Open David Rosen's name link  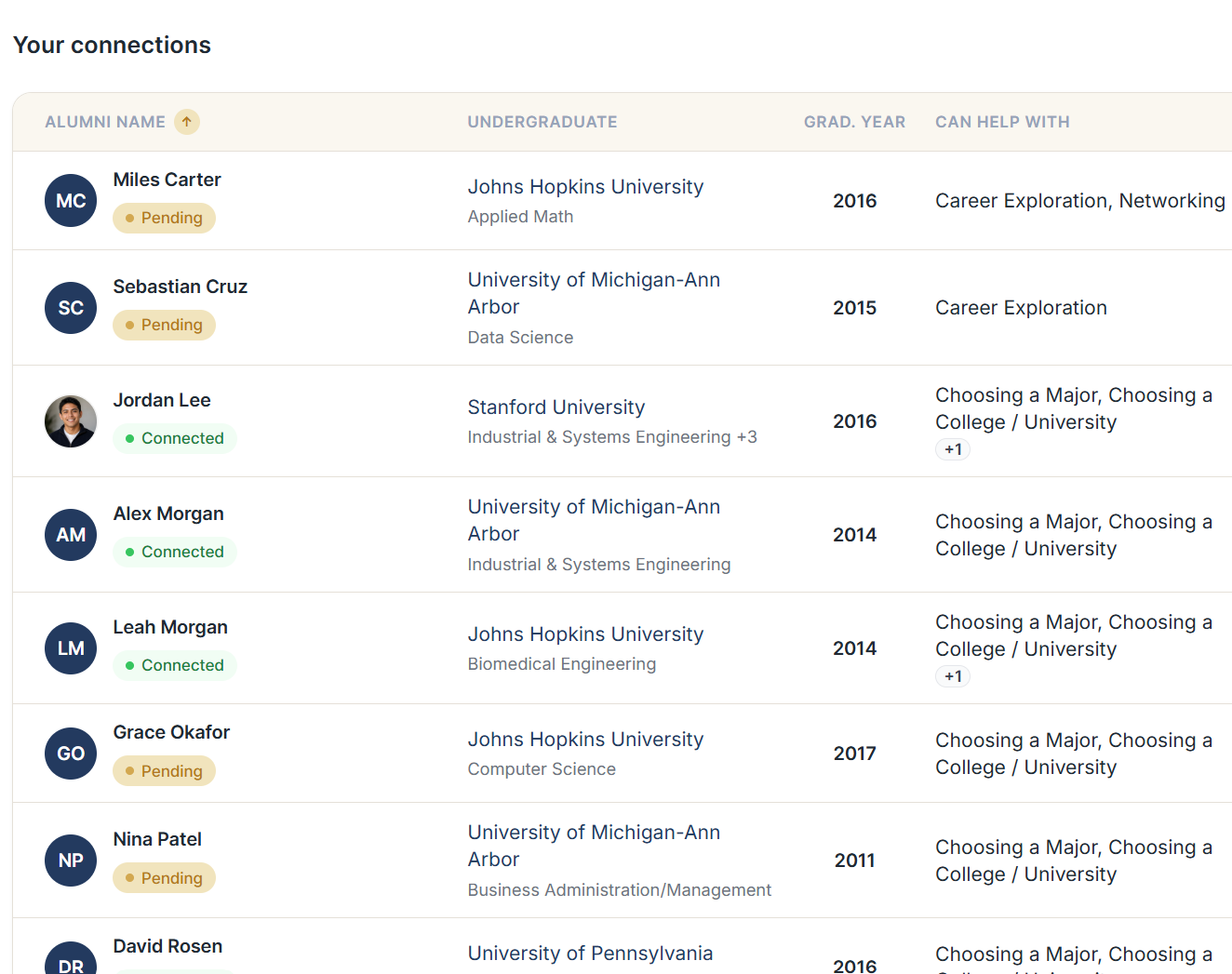[x=167, y=946]
